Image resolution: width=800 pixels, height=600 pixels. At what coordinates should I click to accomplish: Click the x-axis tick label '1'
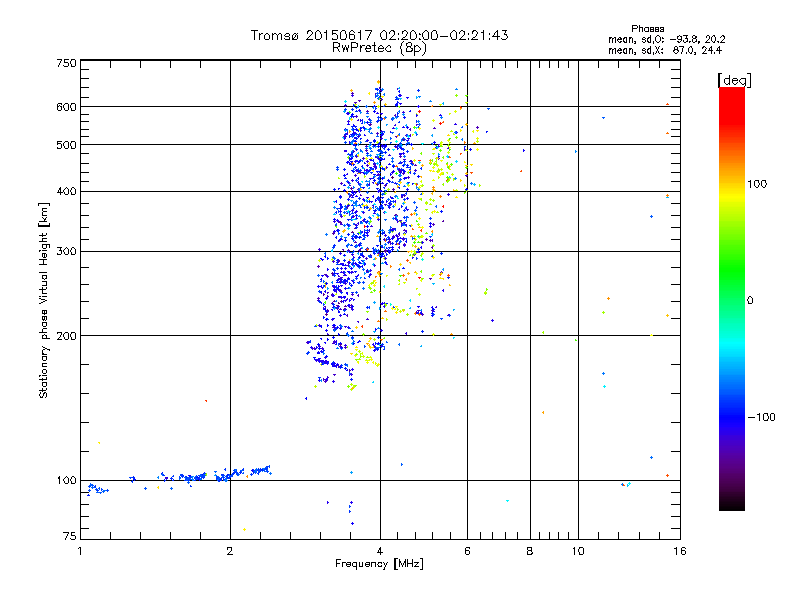point(80,551)
